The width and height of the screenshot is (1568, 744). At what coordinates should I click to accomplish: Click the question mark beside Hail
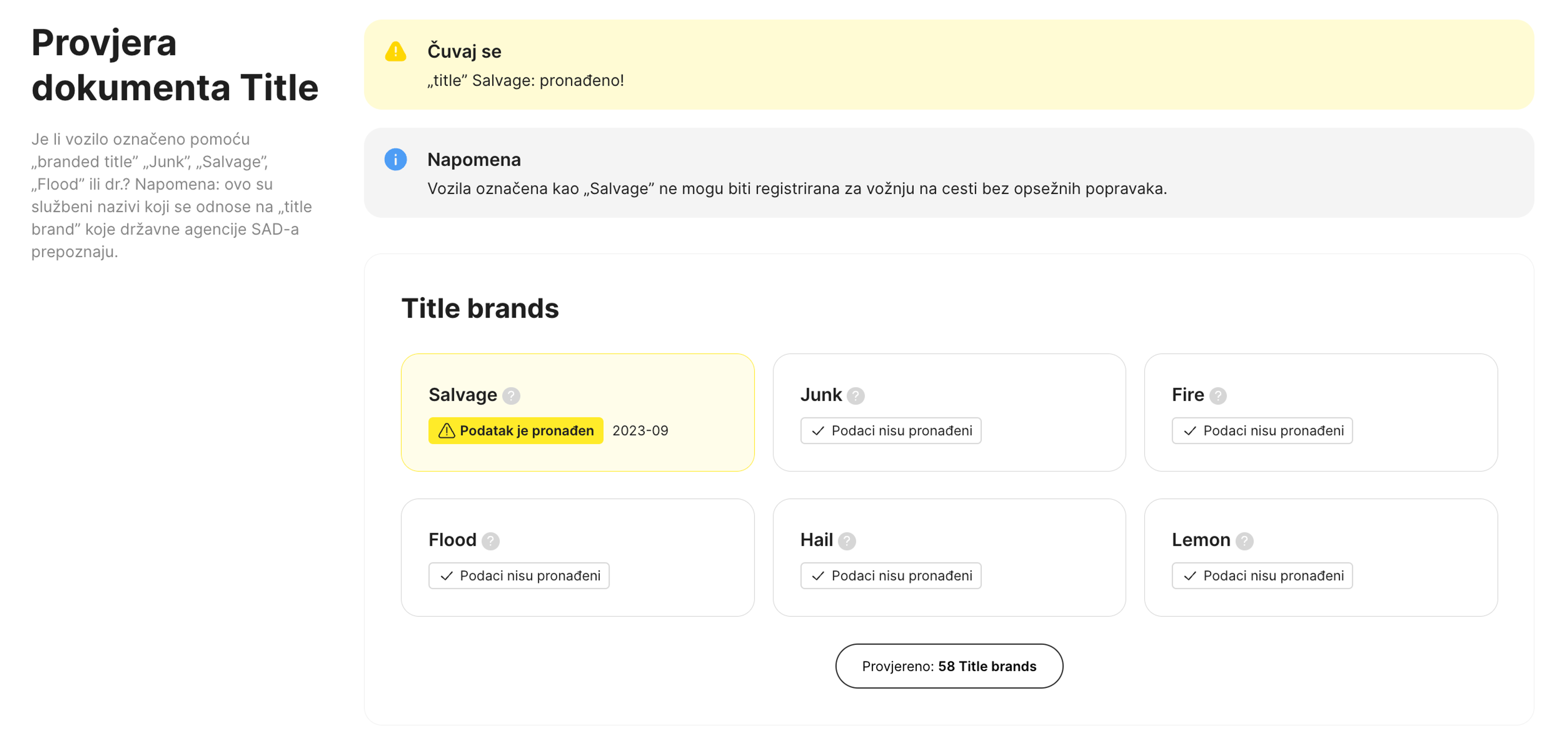(847, 541)
